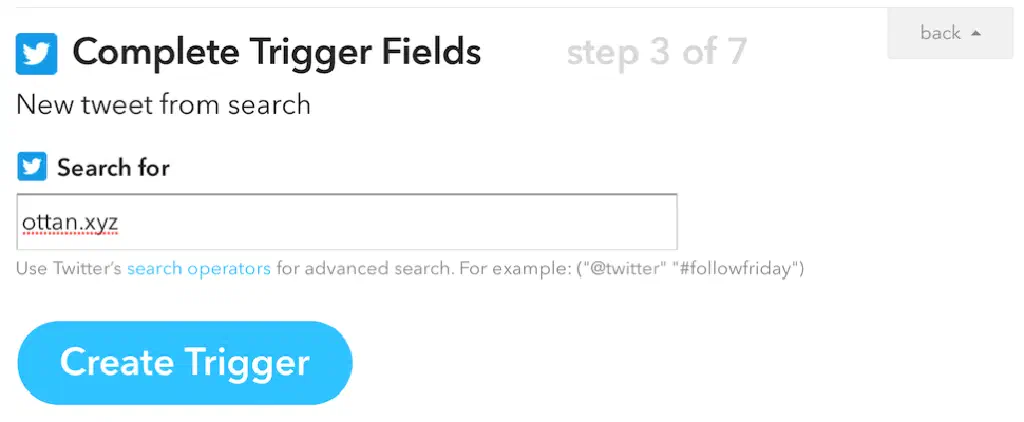Viewport: 1024px width, 422px height.
Task: Click the New tweet from search subtitle
Action: click(x=163, y=104)
